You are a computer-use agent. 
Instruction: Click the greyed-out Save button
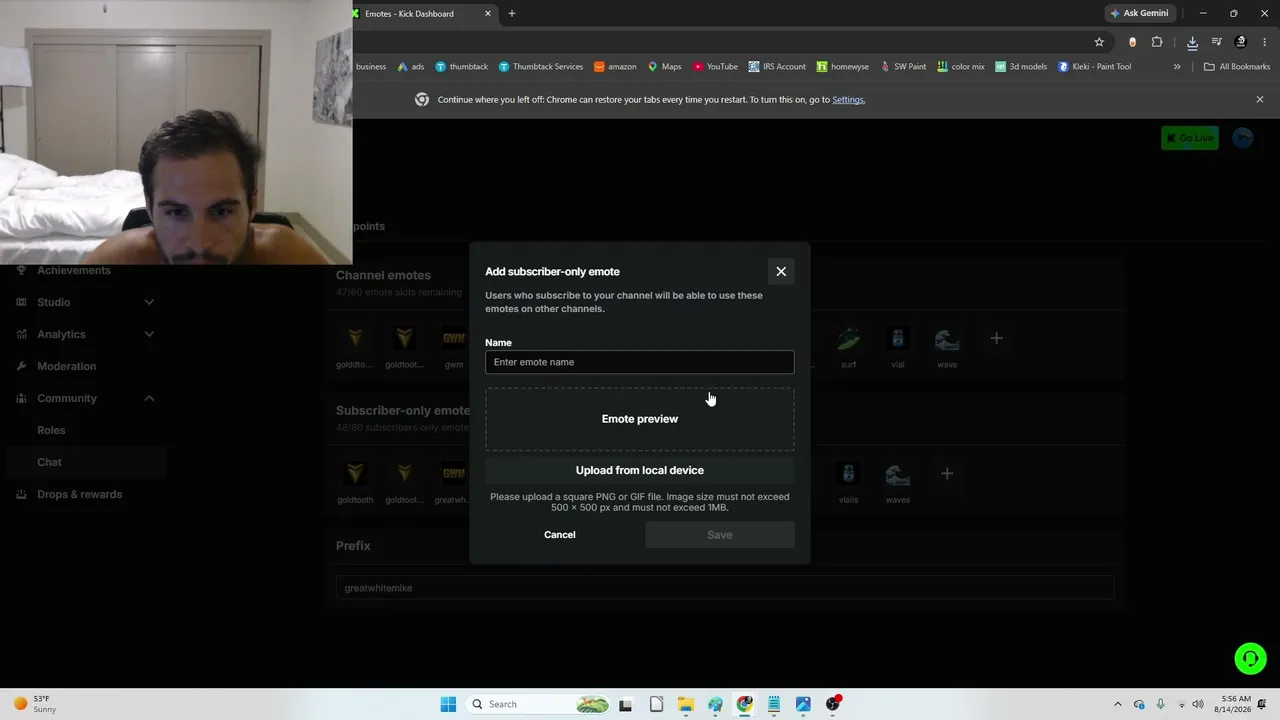(720, 534)
